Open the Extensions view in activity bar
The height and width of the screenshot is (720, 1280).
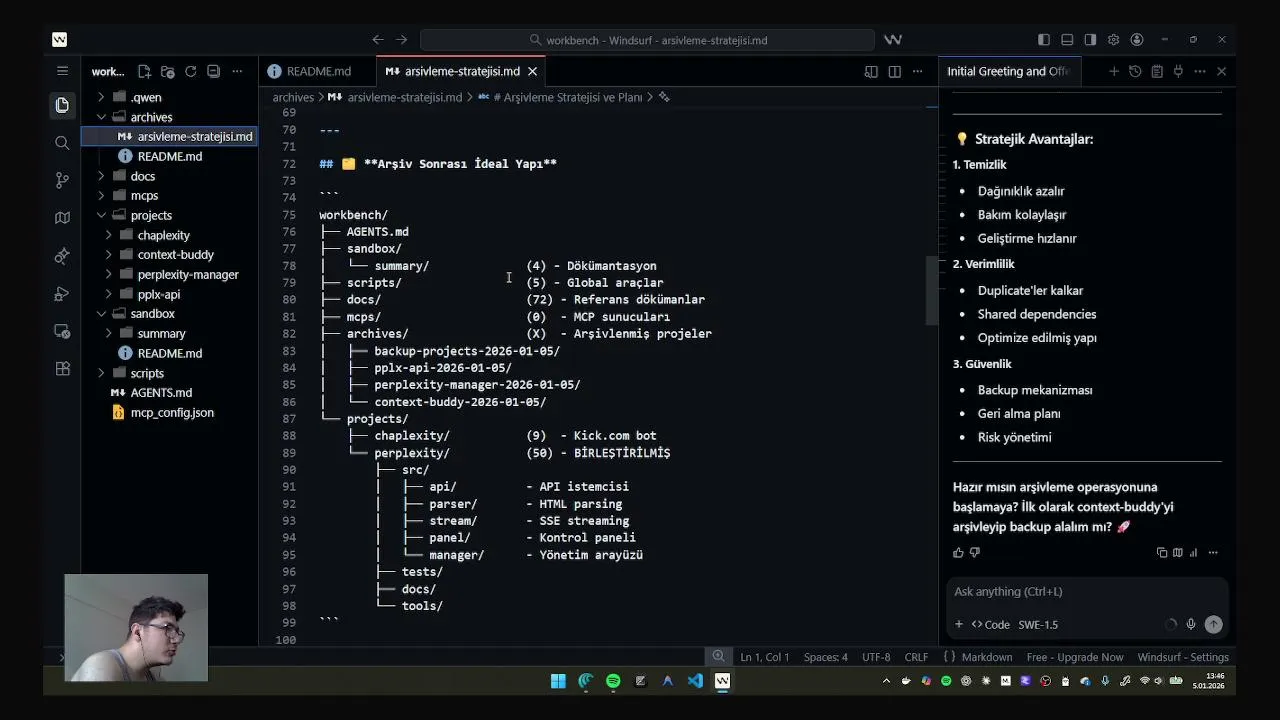point(62,368)
